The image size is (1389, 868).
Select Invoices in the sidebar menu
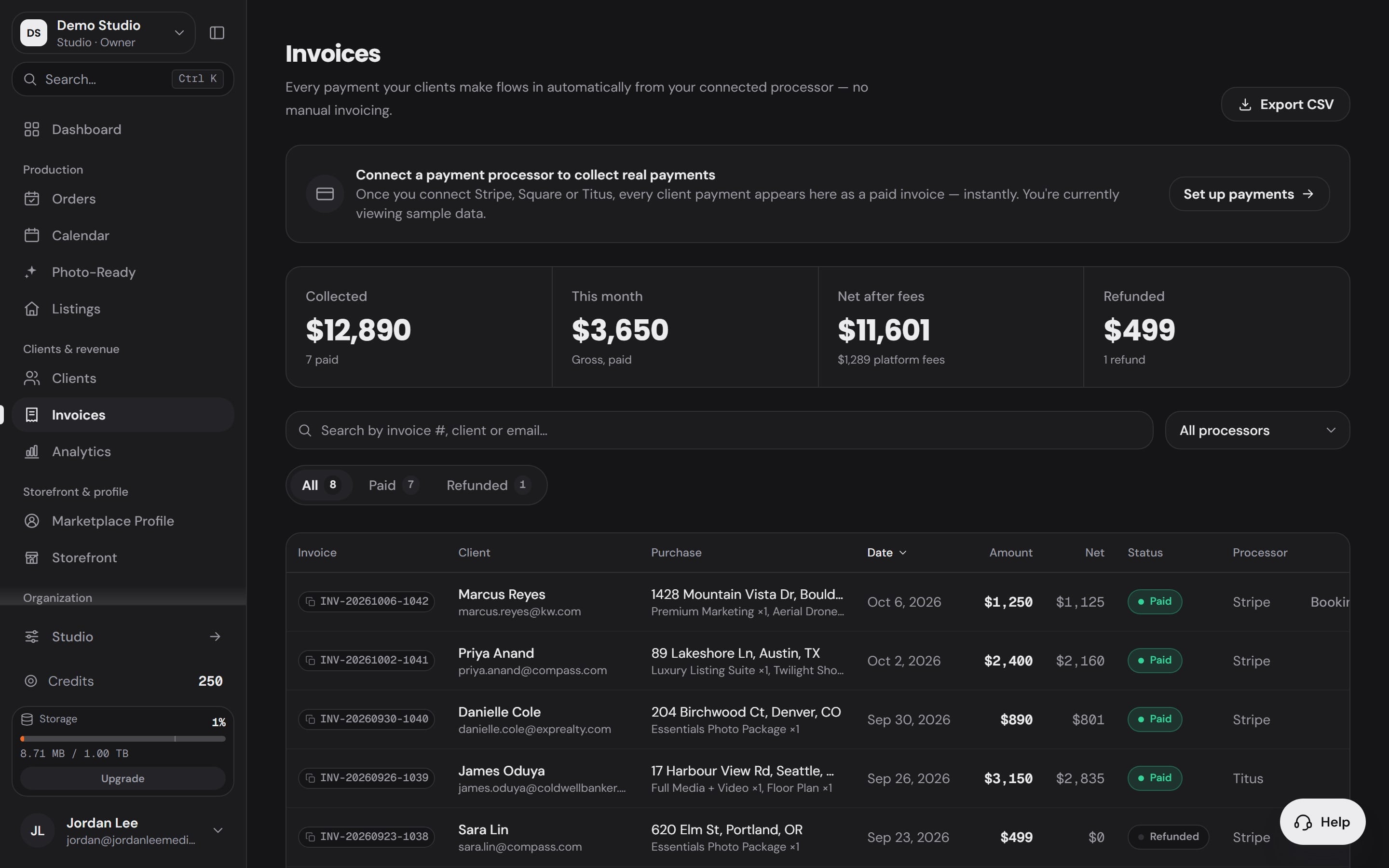tap(123, 415)
